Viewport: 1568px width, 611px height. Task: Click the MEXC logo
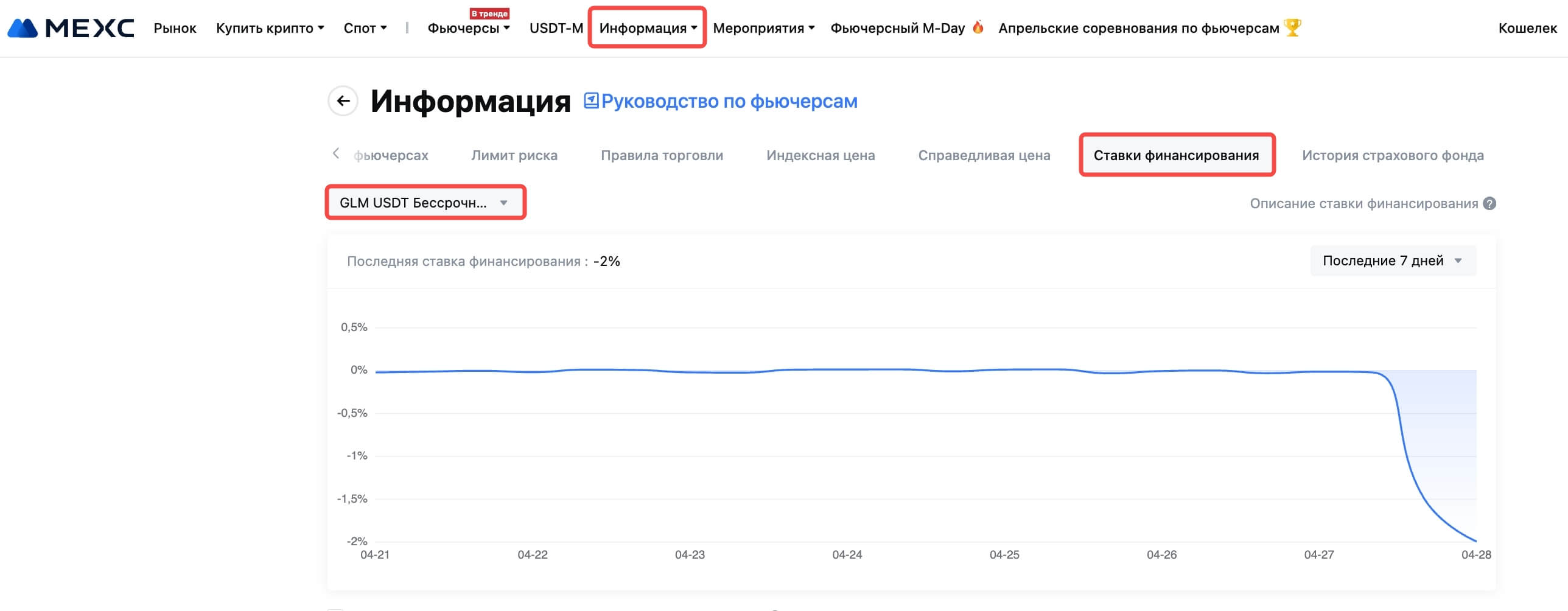[x=71, y=28]
